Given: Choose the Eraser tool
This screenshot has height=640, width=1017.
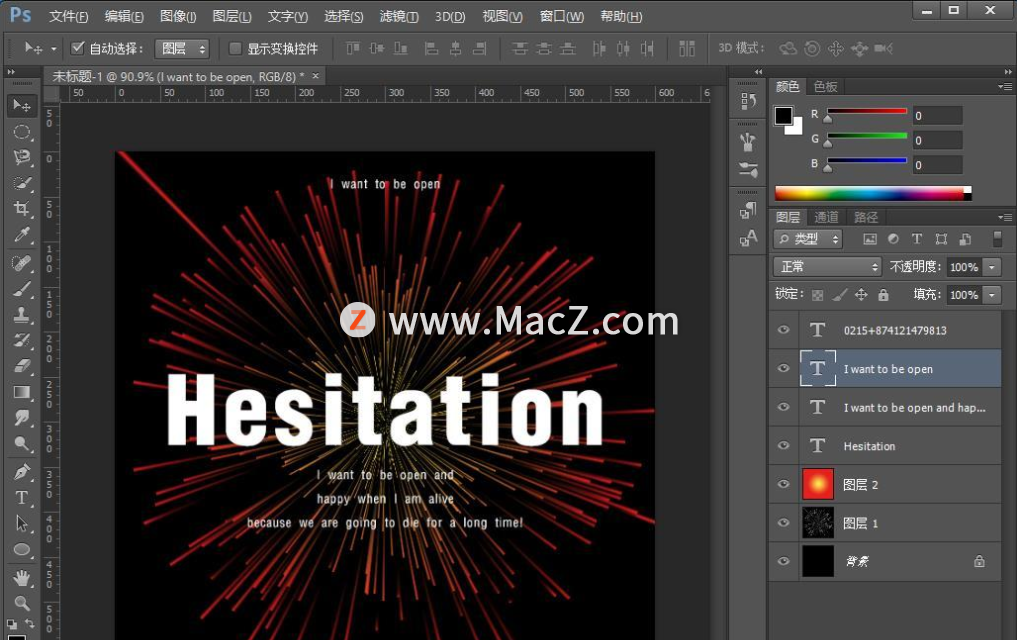Looking at the screenshot, I should coord(21,366).
